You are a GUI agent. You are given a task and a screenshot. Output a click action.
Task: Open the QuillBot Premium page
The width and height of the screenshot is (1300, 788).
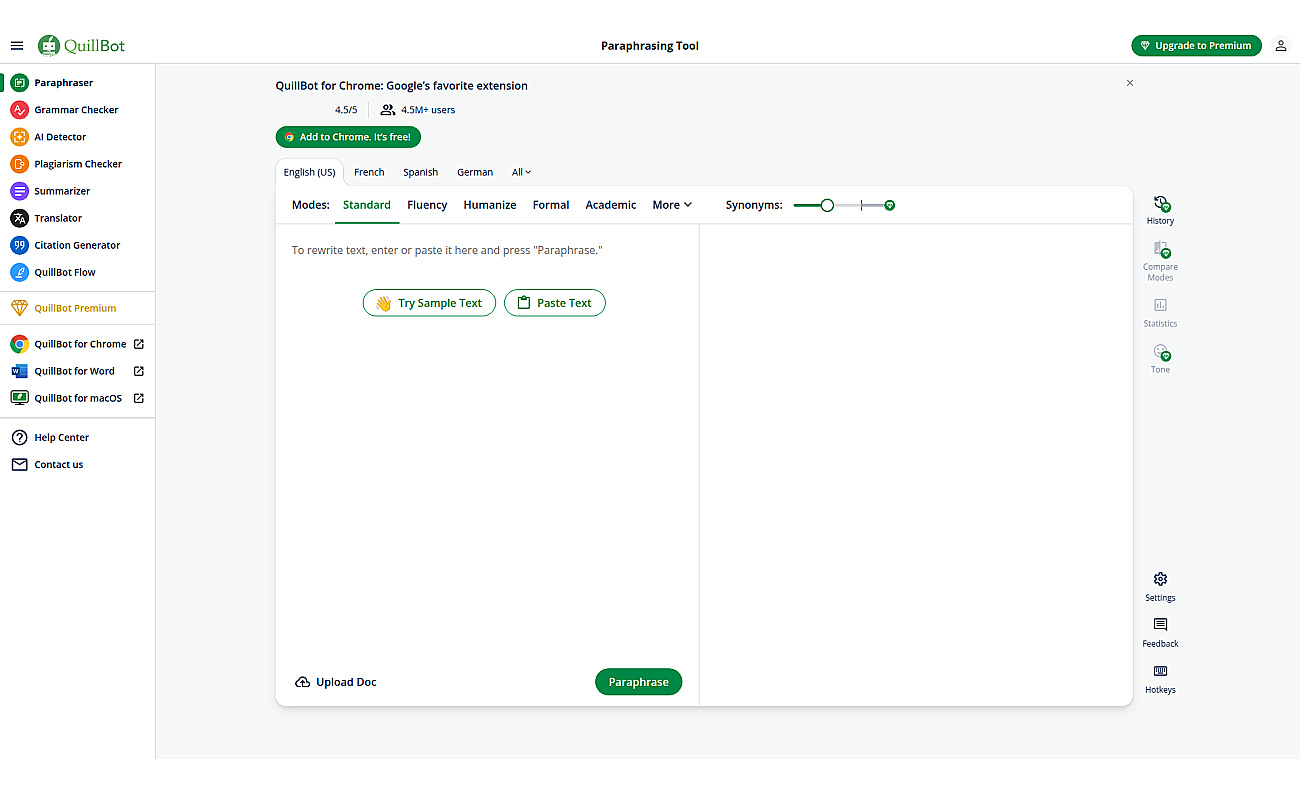[x=77, y=308]
